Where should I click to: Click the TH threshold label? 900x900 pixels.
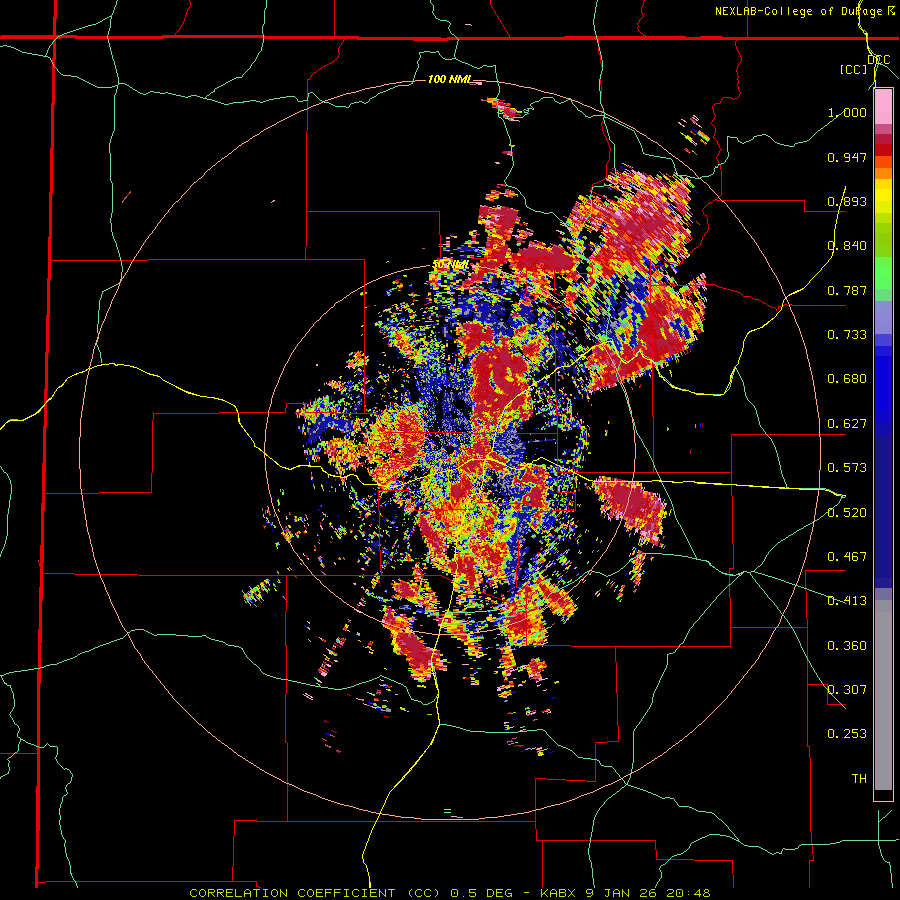coord(859,779)
